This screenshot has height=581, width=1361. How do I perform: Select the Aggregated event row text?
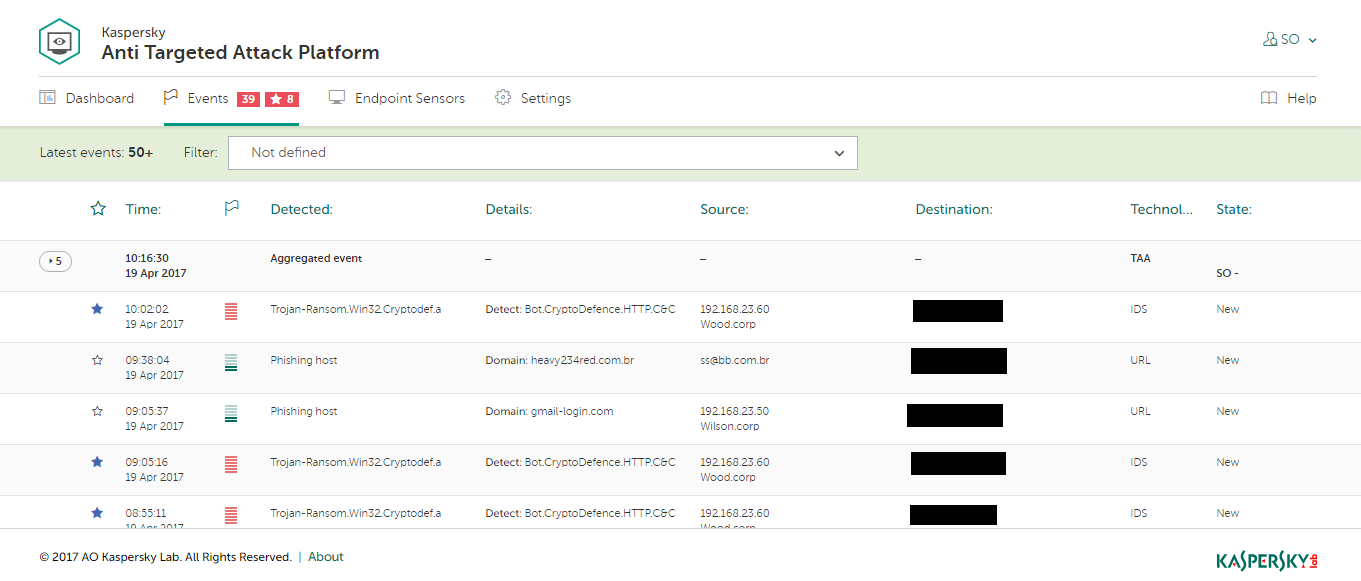click(316, 258)
